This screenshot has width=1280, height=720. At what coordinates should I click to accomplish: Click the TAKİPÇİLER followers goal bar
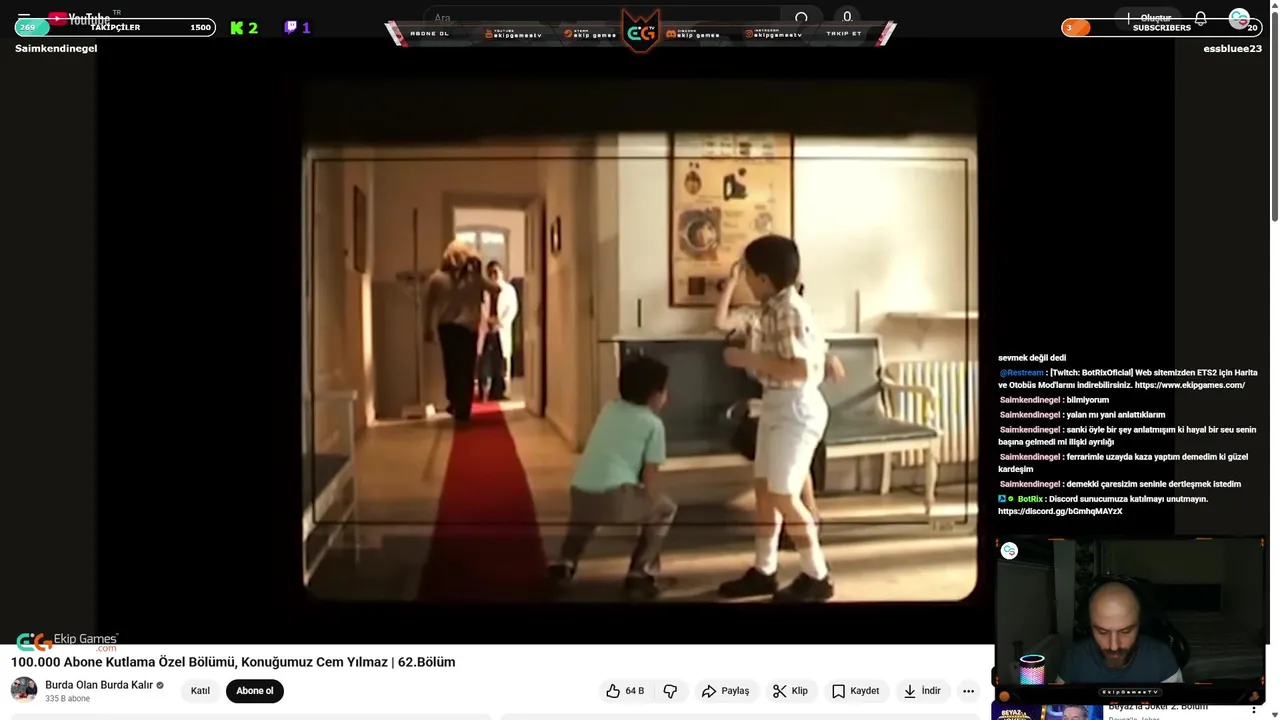[x=115, y=27]
